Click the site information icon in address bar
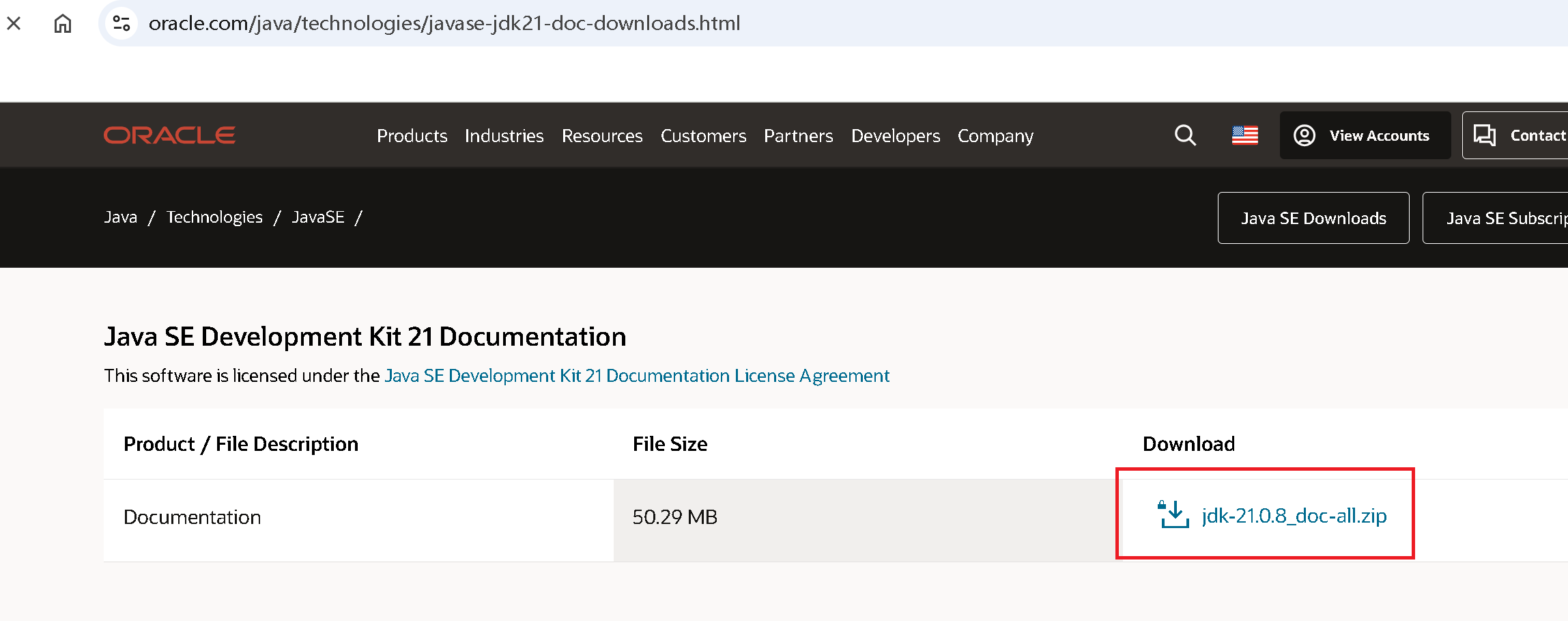The height and width of the screenshot is (621, 1568). (122, 23)
